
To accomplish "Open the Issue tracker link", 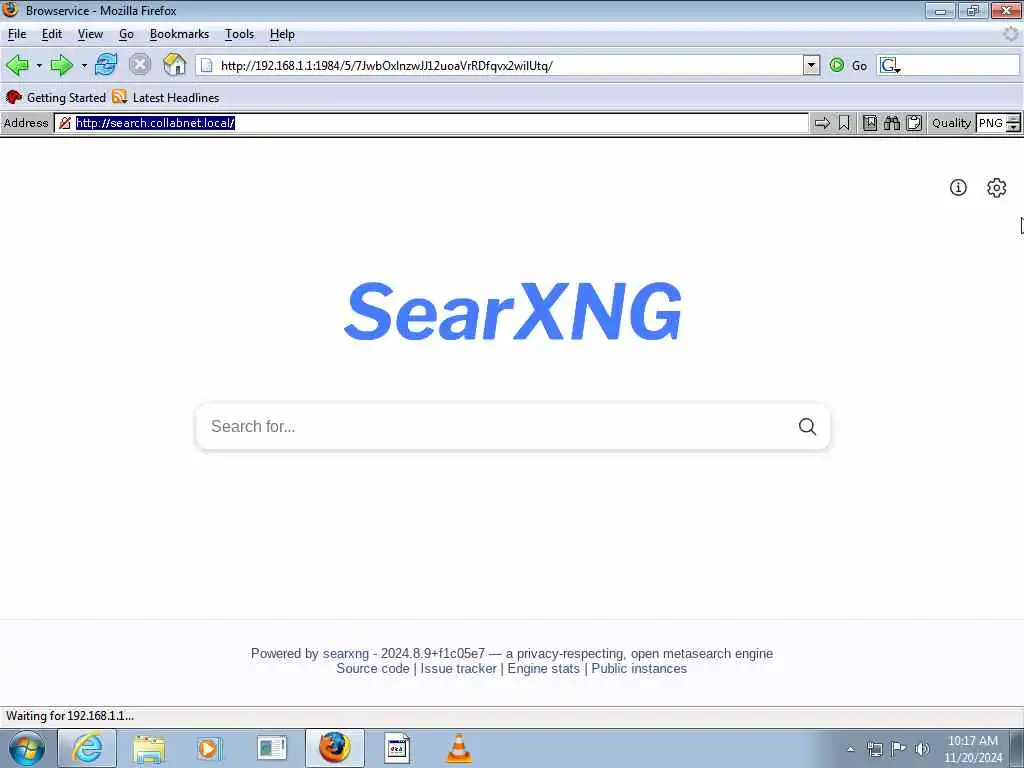I will (x=458, y=669).
